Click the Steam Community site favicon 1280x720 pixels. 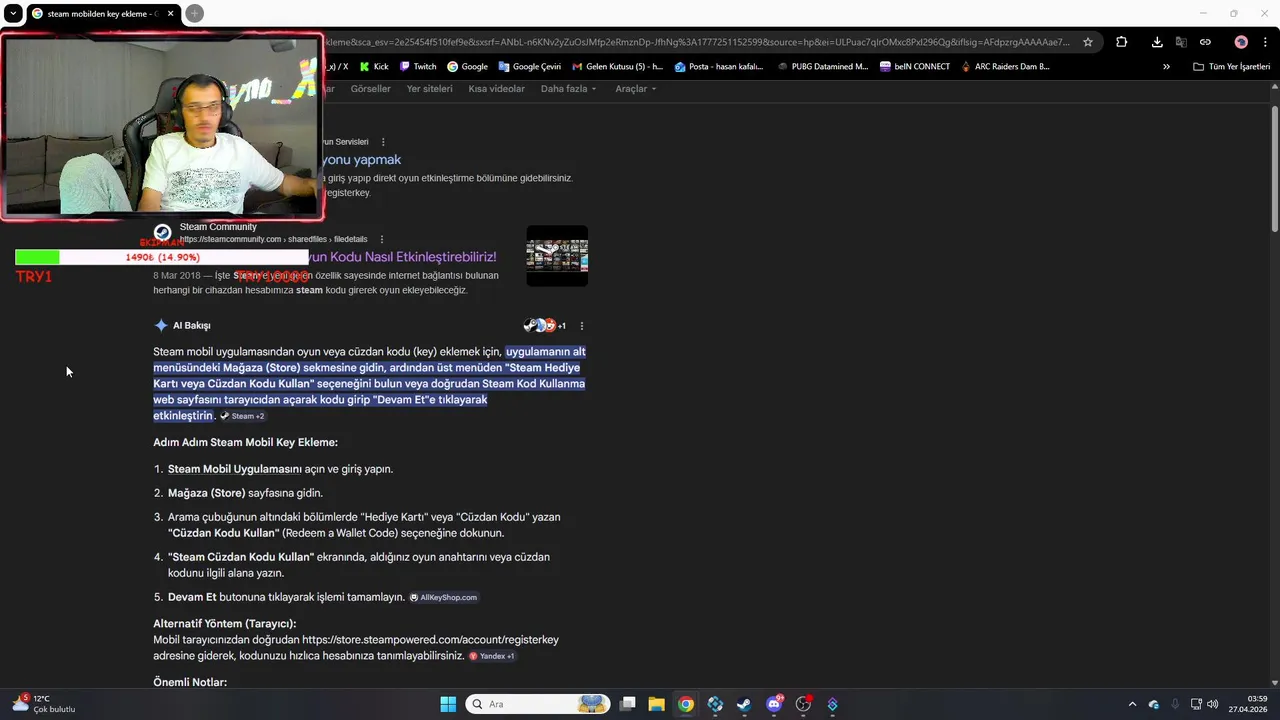pyautogui.click(x=163, y=233)
